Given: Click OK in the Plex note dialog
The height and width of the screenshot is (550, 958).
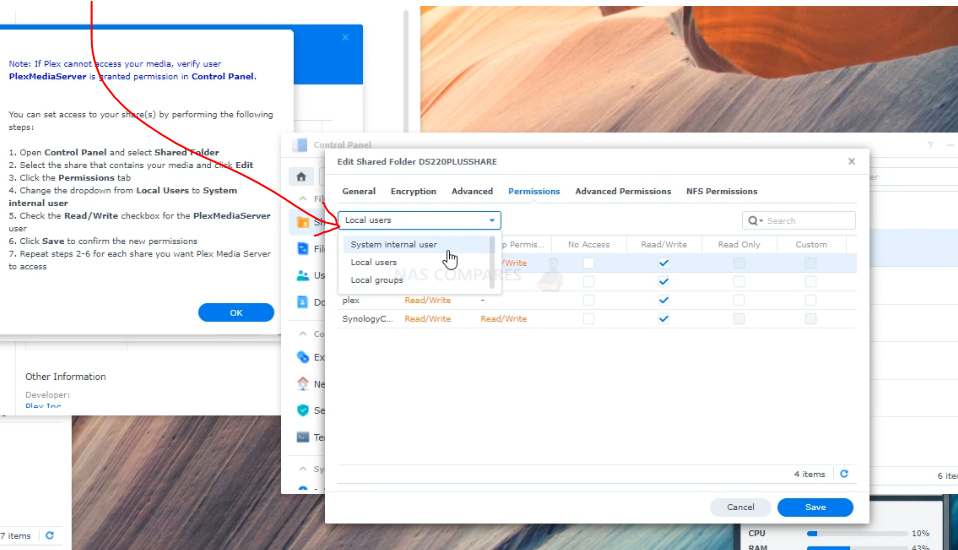Looking at the screenshot, I should coord(236,312).
